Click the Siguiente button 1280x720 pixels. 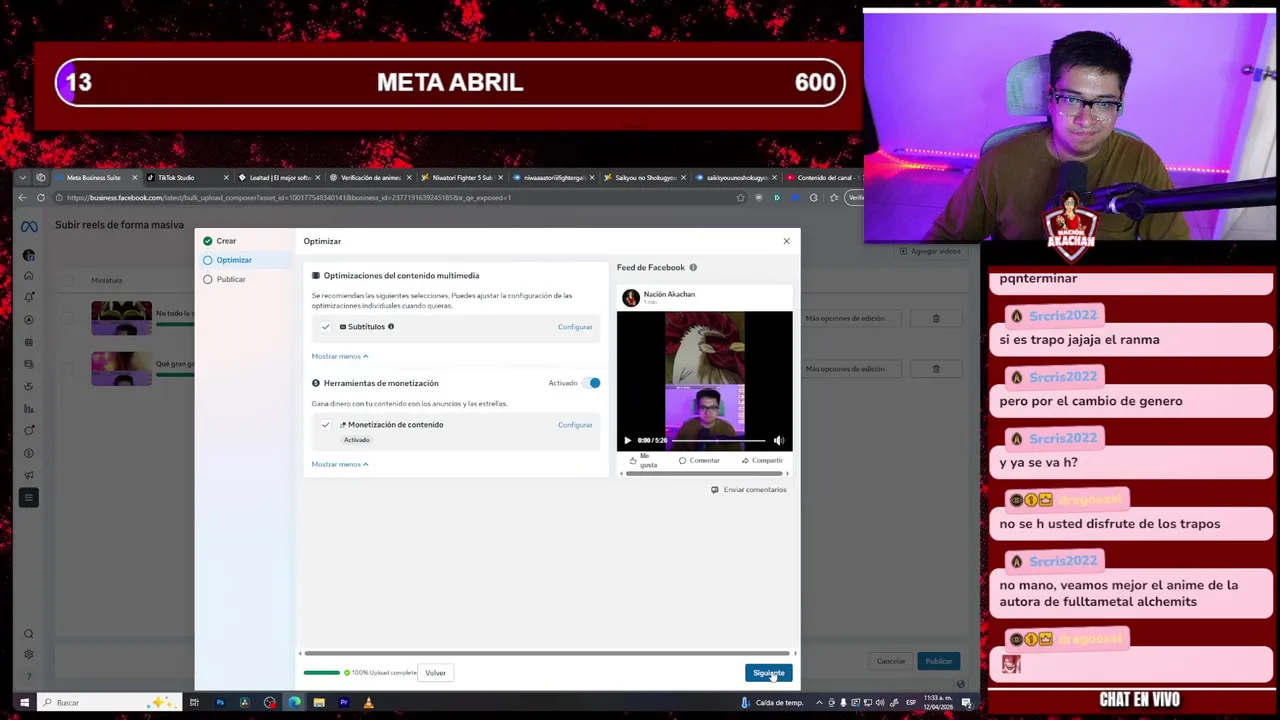[768, 673]
